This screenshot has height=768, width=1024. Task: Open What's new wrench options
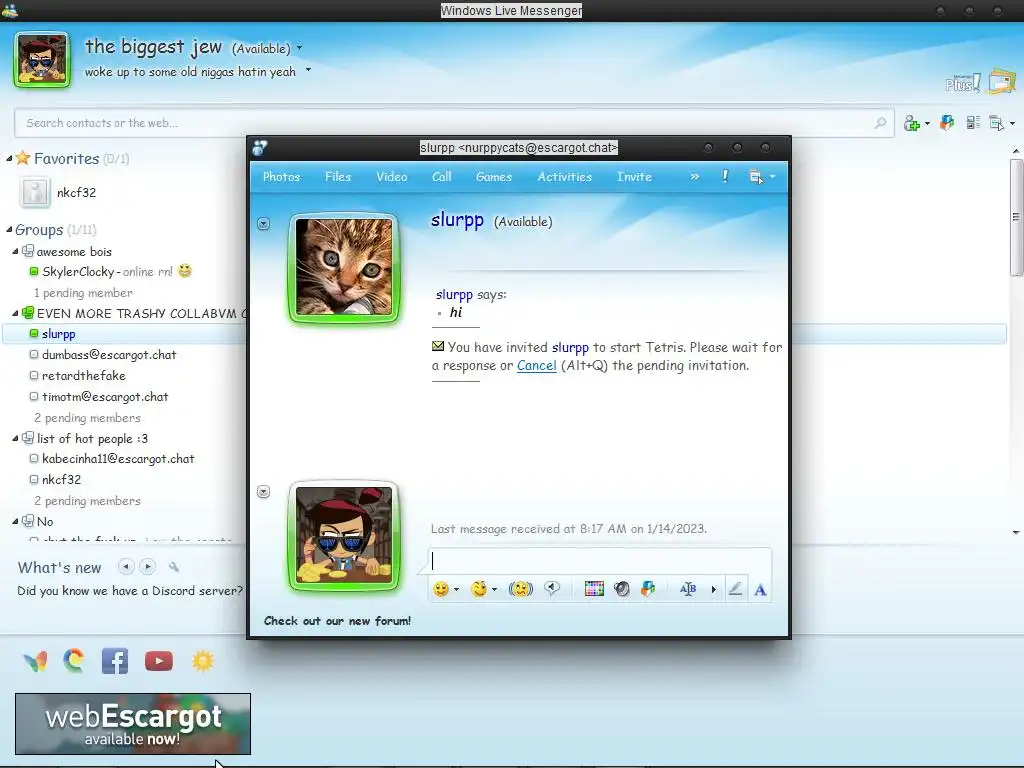(174, 567)
